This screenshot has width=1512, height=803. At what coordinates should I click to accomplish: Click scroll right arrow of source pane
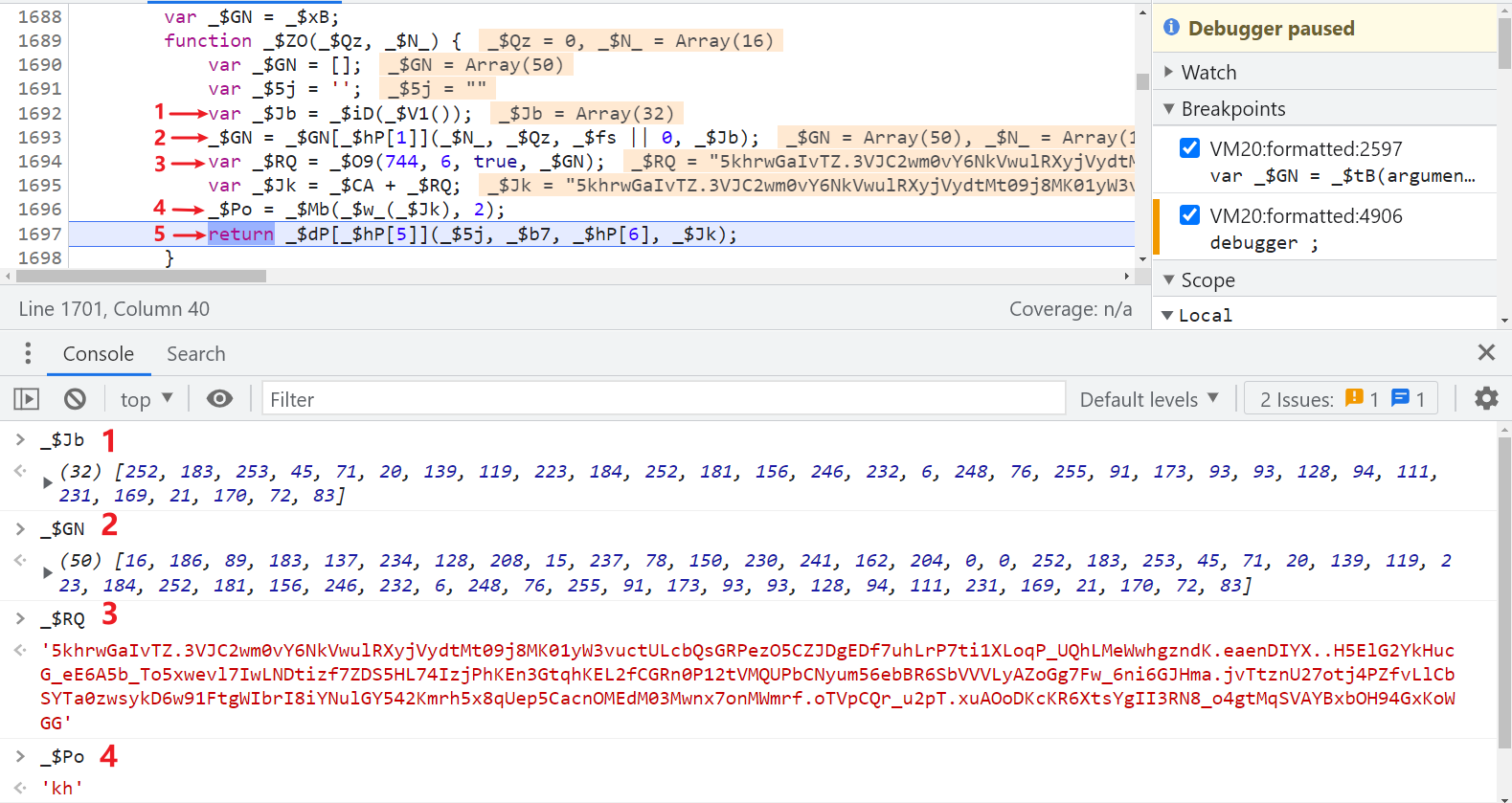pyautogui.click(x=1127, y=277)
